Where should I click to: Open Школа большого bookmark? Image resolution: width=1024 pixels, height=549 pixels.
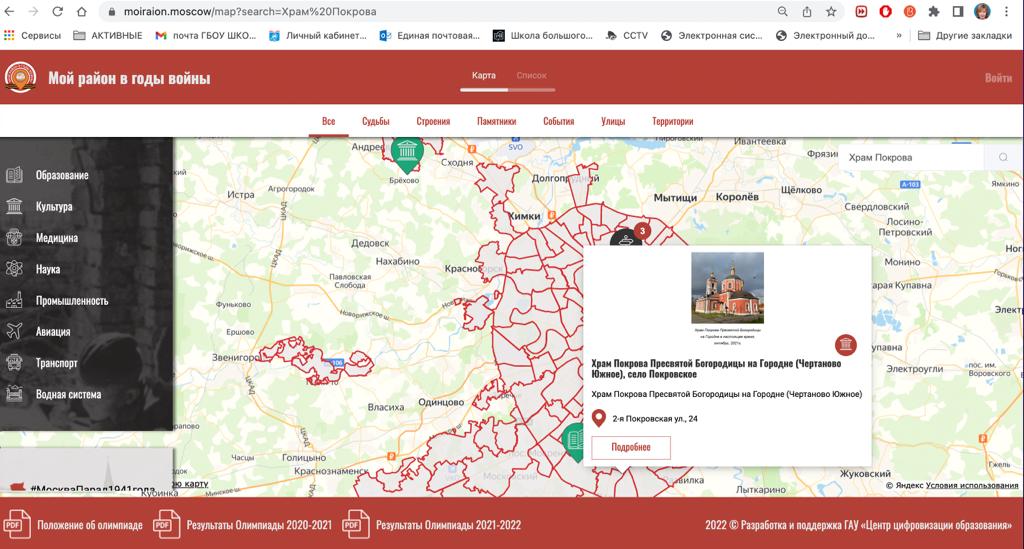click(x=543, y=35)
